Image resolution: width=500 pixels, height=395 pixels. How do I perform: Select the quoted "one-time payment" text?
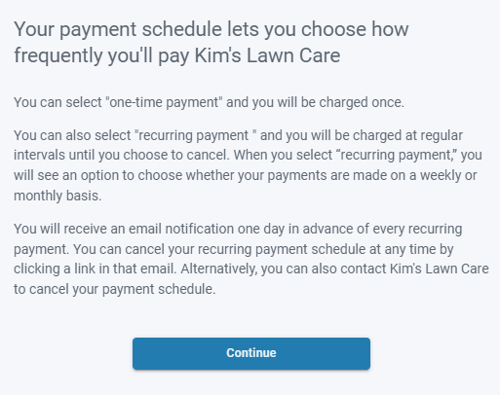pos(164,102)
